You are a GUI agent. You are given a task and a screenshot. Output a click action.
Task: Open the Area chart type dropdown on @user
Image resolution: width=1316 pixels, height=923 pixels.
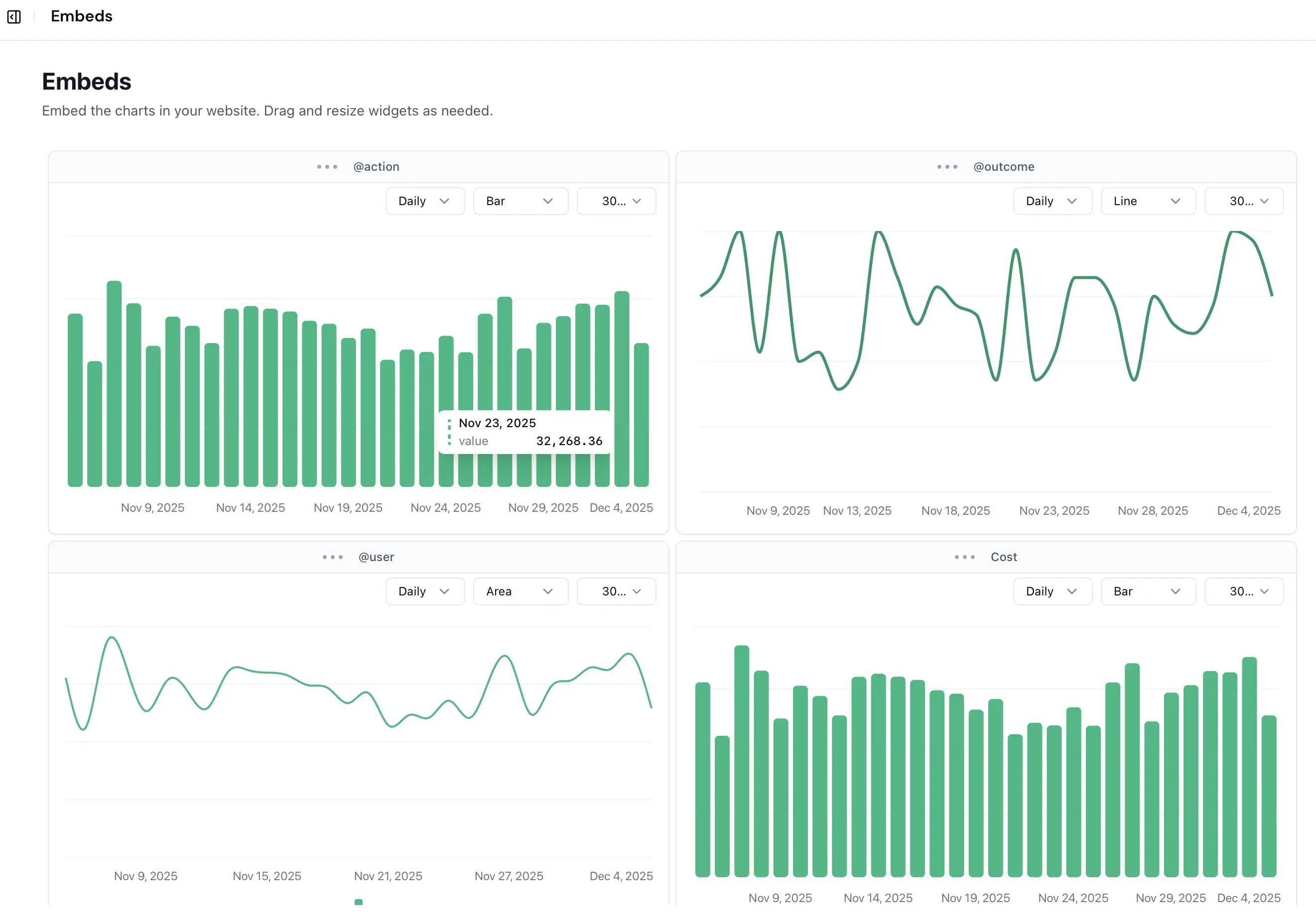pyautogui.click(x=521, y=591)
